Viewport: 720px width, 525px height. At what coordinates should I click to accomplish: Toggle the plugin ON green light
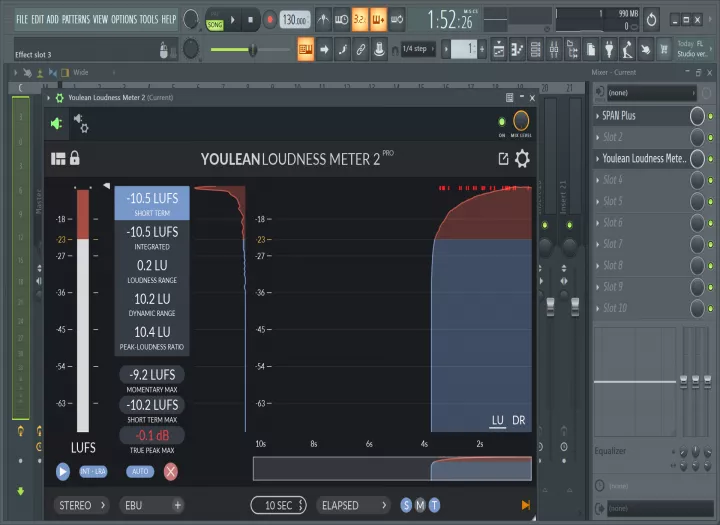(501, 122)
